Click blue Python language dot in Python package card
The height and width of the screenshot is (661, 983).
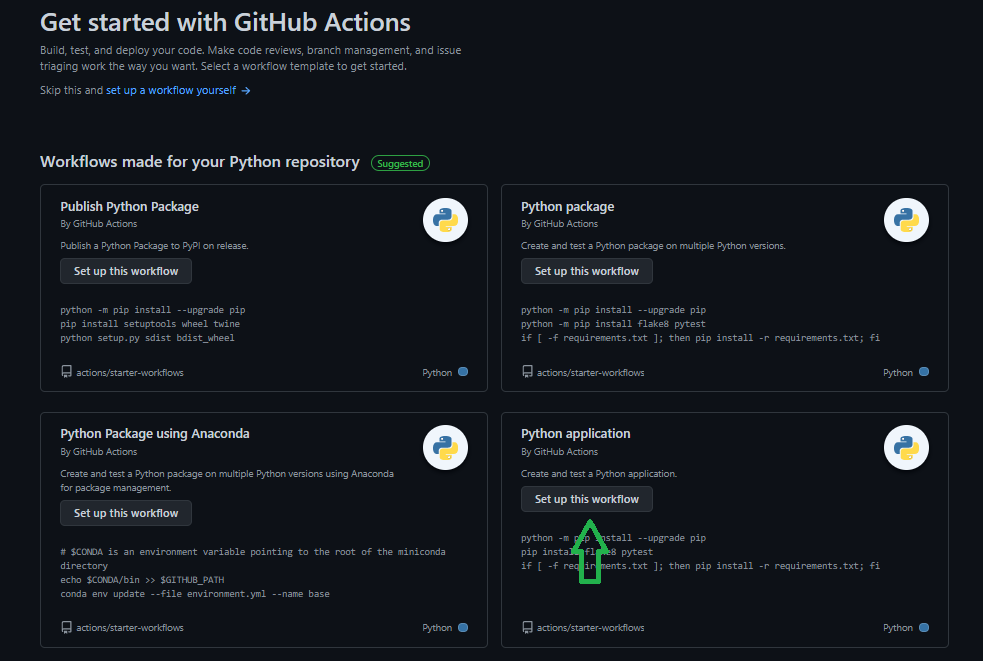pos(923,372)
